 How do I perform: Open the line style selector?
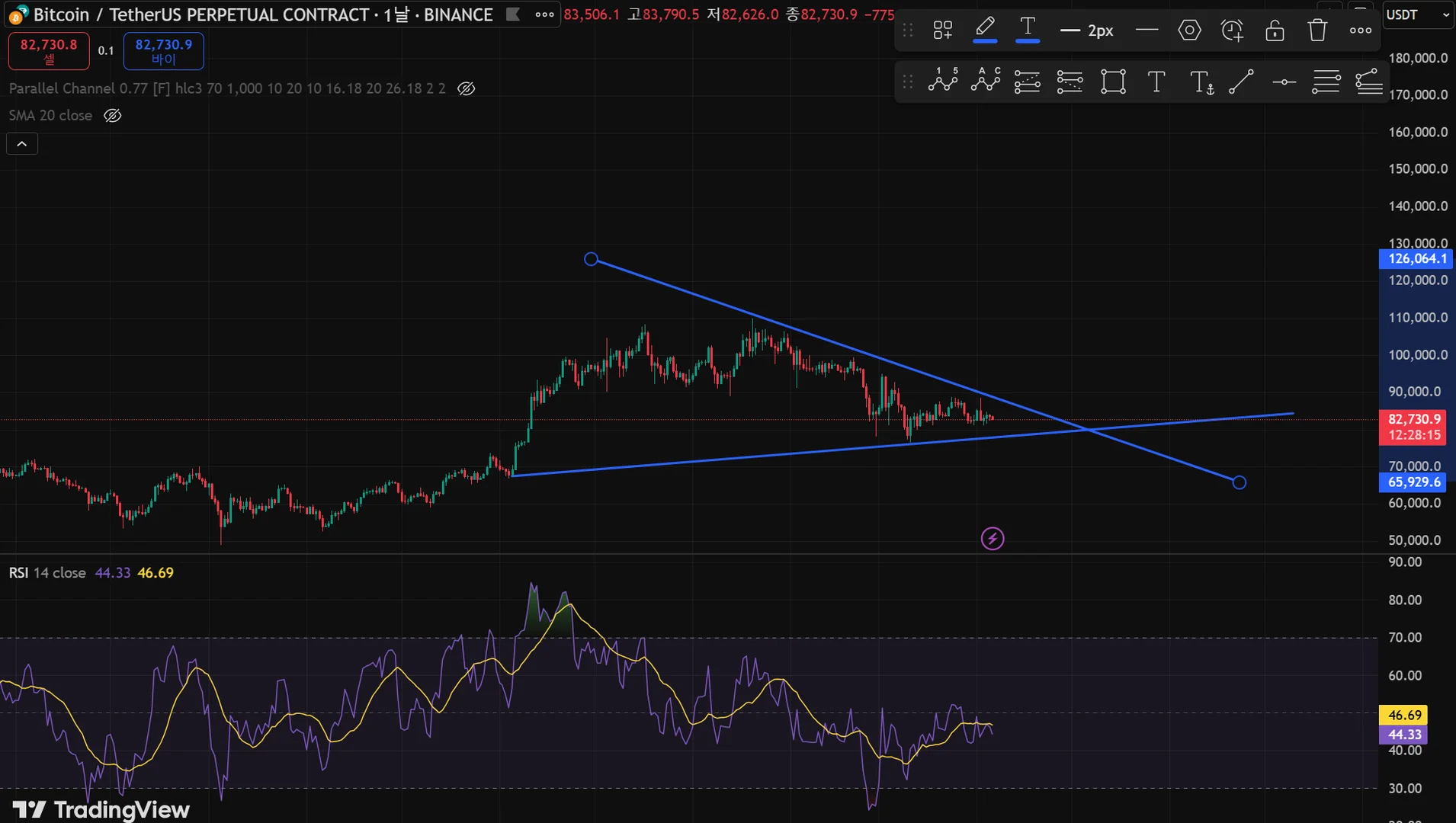click(1147, 30)
